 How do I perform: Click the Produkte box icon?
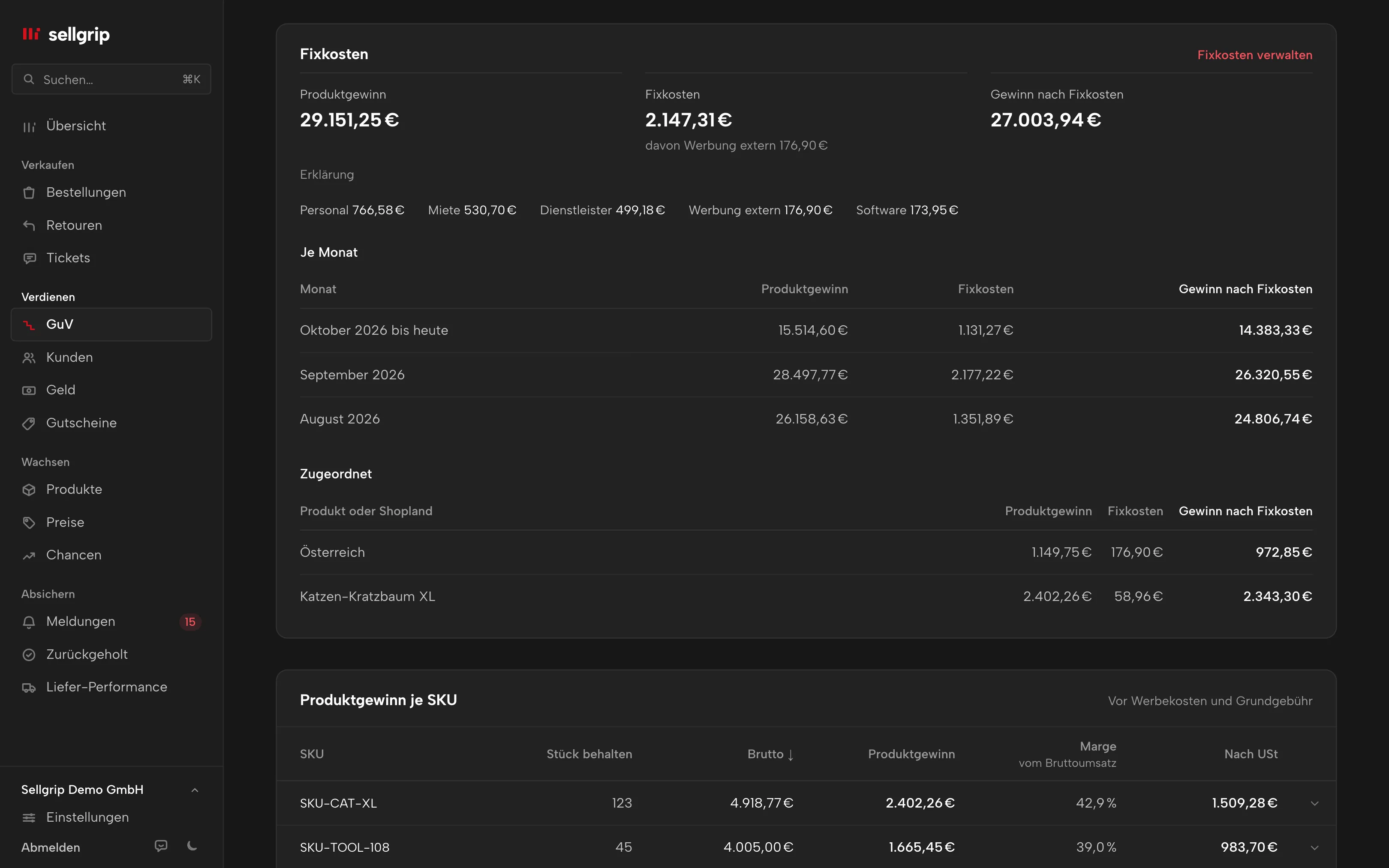(29, 490)
